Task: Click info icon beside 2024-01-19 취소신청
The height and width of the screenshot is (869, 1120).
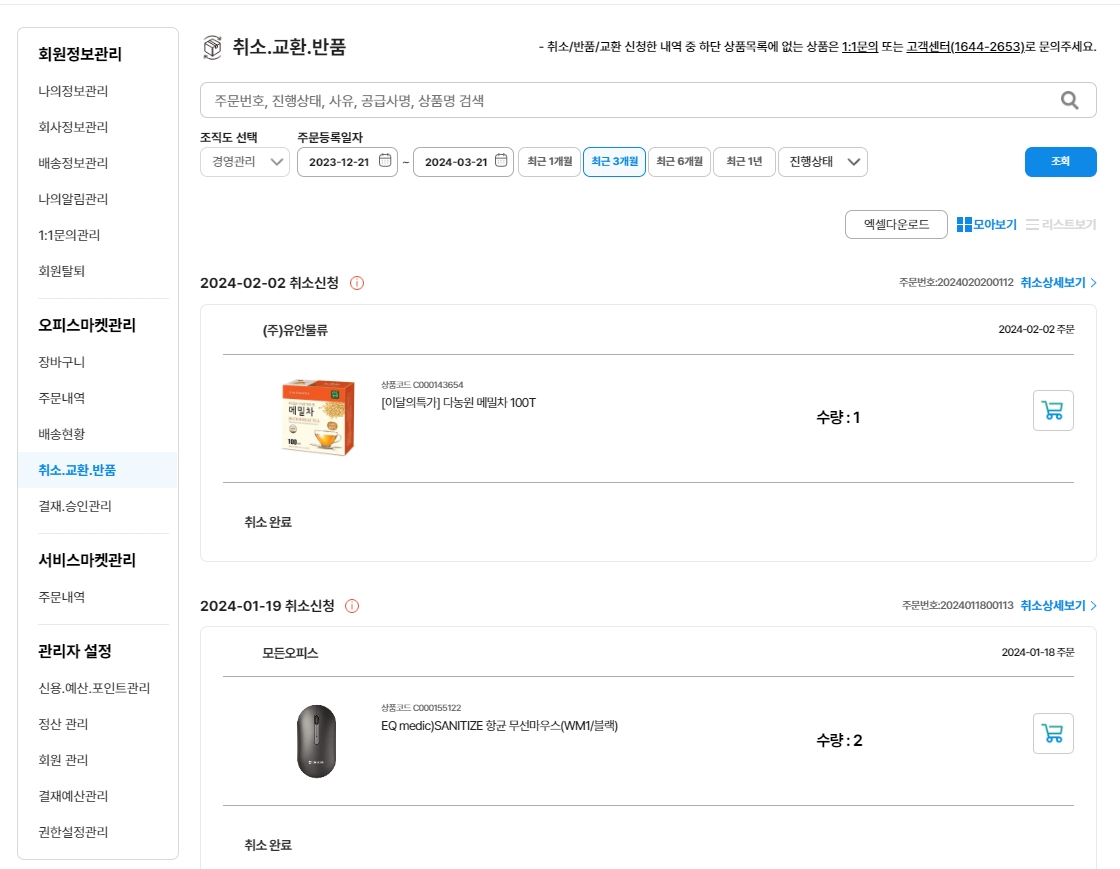Action: pos(352,606)
